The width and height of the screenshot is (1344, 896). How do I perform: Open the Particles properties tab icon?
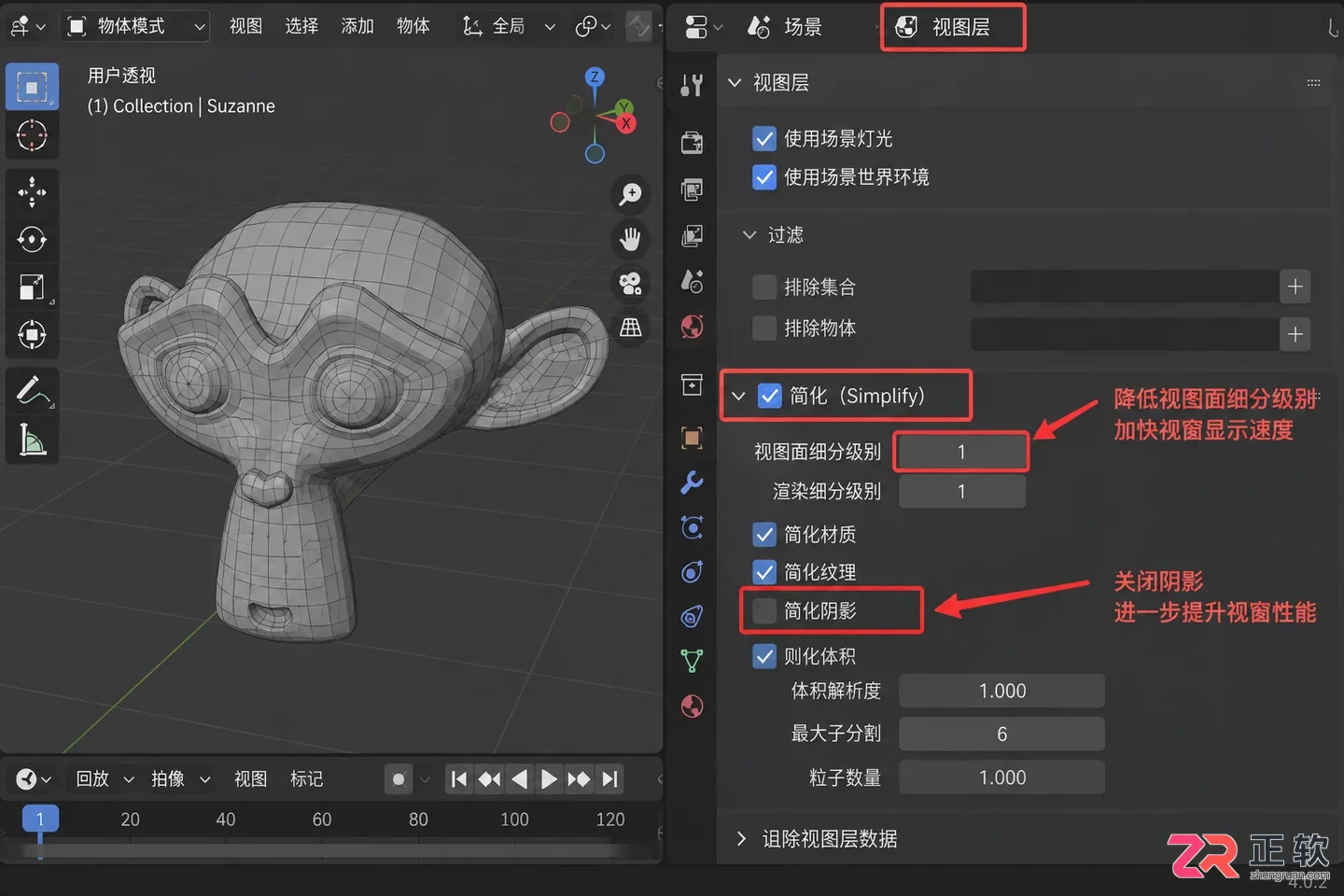coord(692,527)
